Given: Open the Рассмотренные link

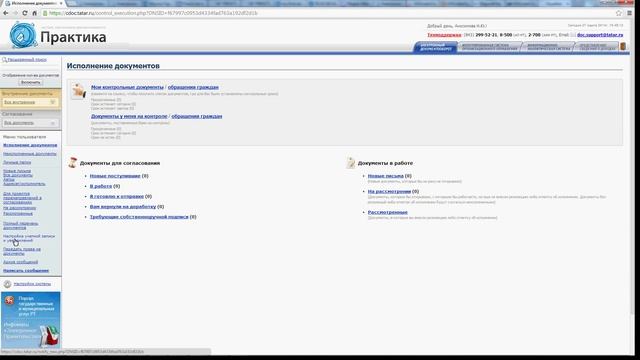Looking at the screenshot, I should 388,212.
